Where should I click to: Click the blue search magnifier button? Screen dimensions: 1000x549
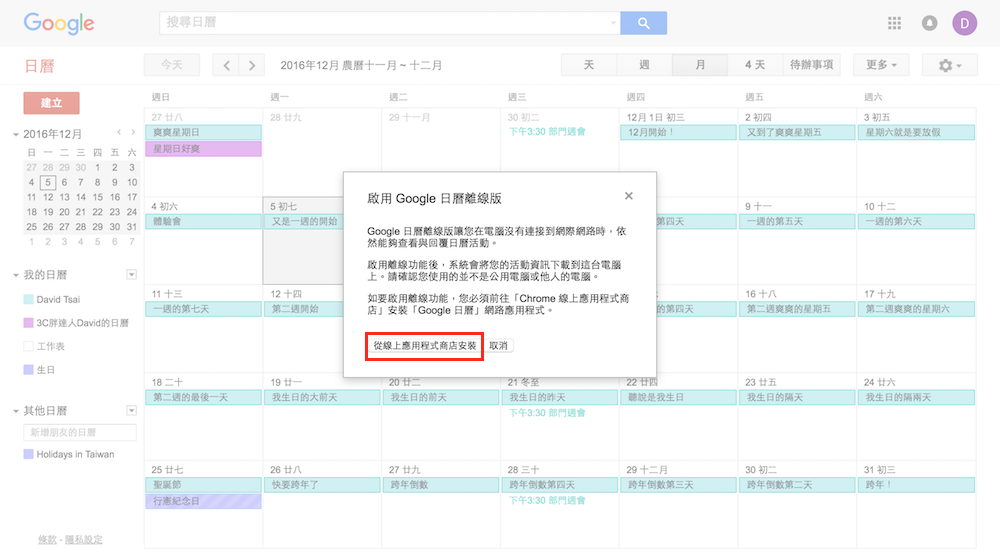tap(643, 23)
